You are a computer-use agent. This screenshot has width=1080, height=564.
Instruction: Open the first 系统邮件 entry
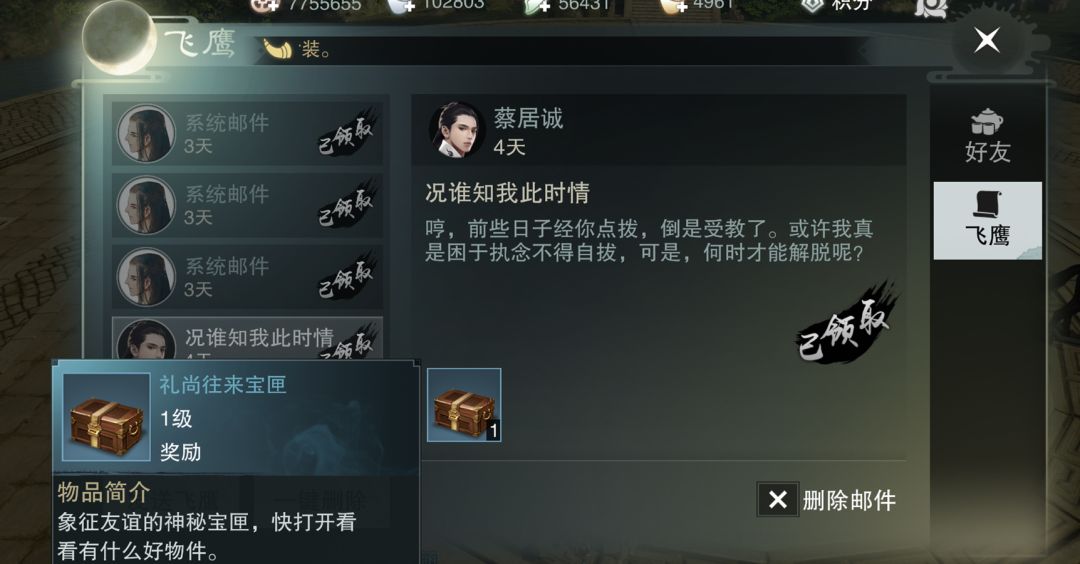pyautogui.click(x=247, y=134)
